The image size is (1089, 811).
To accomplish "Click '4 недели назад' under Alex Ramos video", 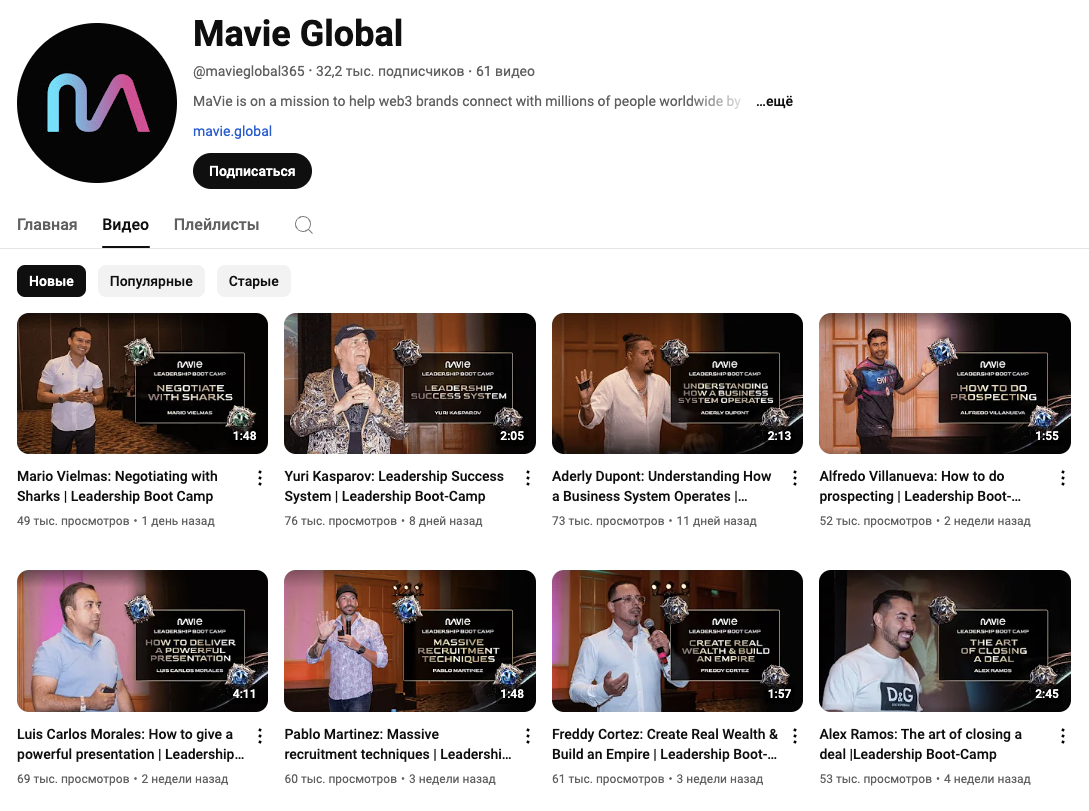I will pos(987,779).
